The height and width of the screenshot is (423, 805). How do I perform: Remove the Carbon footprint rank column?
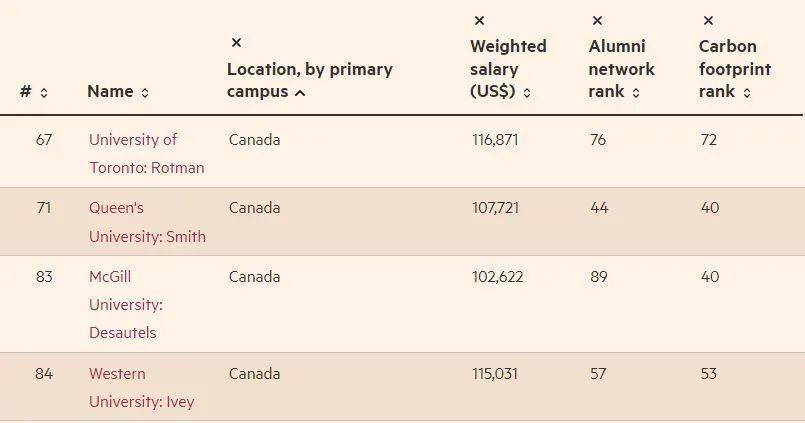point(708,21)
